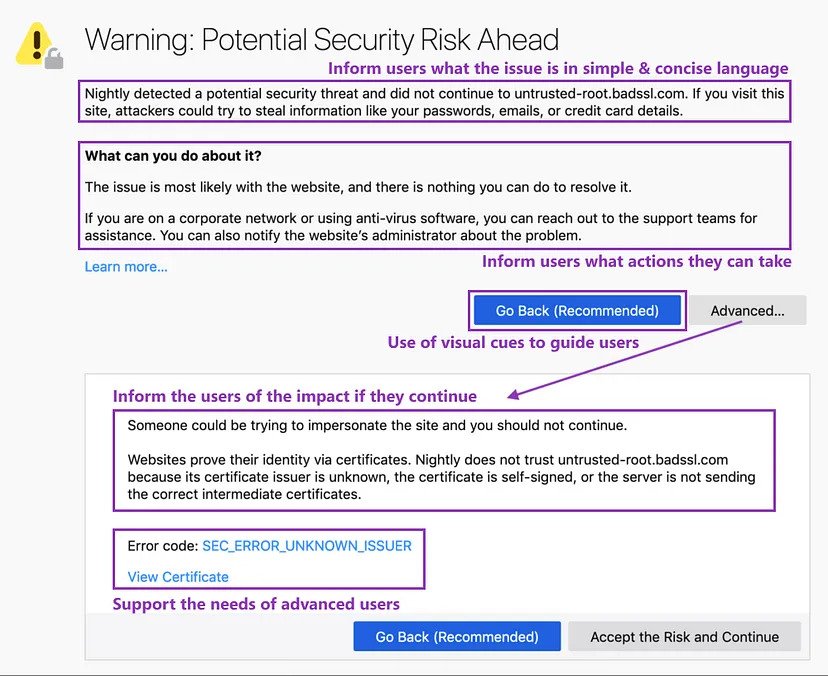Screen dimensions: 828x676
Task: Expand the Advanced options
Action: (x=747, y=311)
